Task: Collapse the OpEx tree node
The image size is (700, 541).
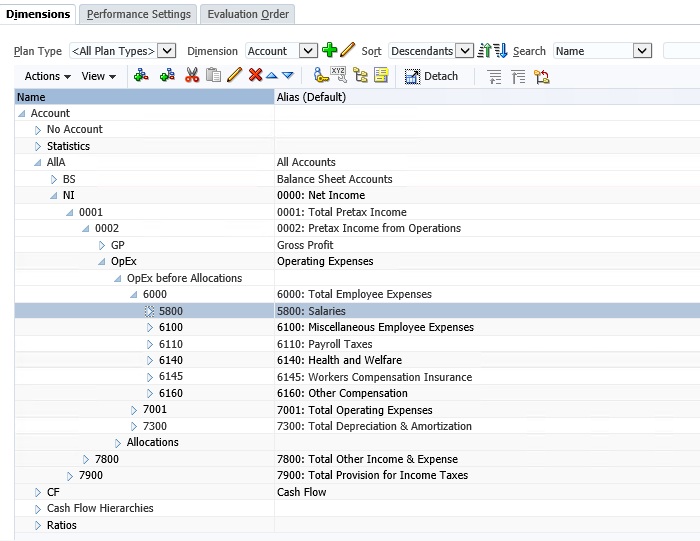Action: pos(102,262)
